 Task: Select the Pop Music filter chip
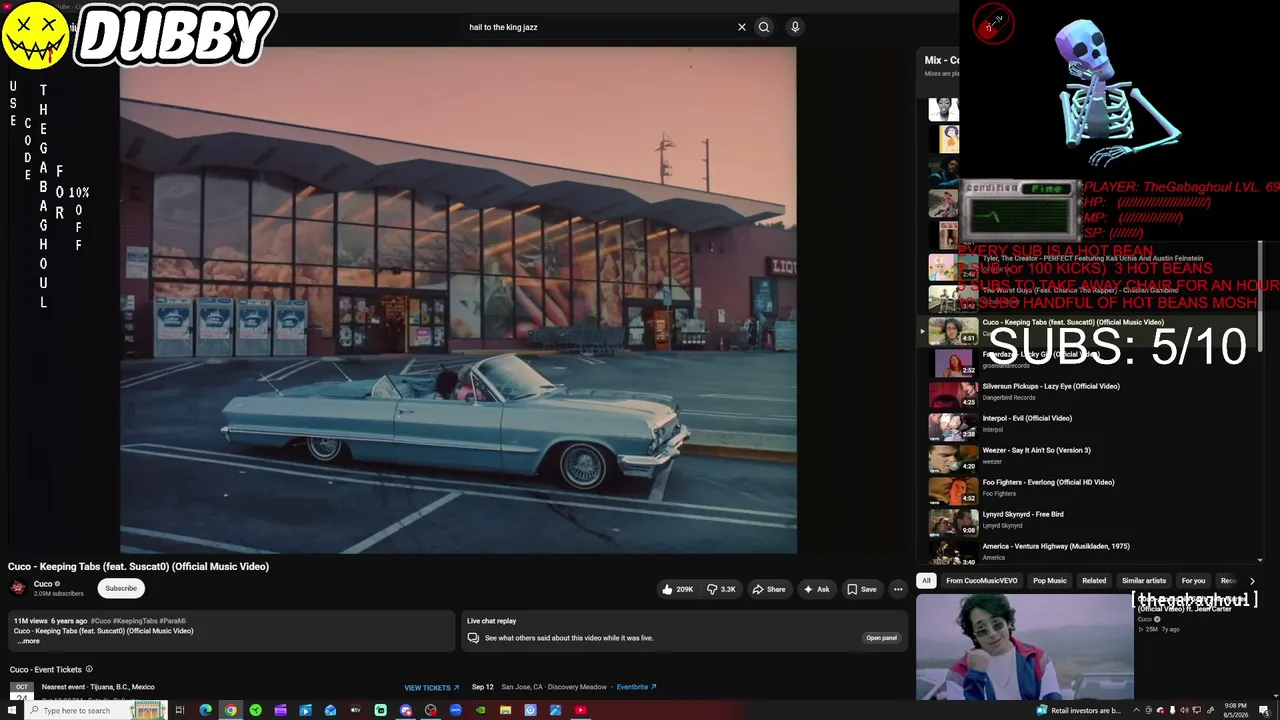1050,581
